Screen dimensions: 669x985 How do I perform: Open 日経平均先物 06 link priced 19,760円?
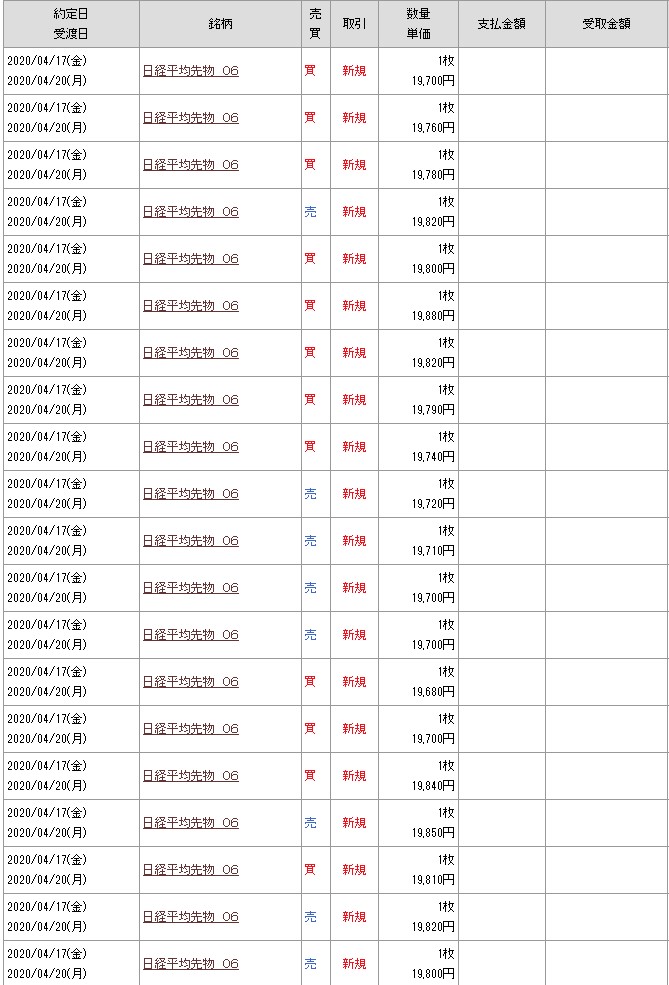click(191, 118)
